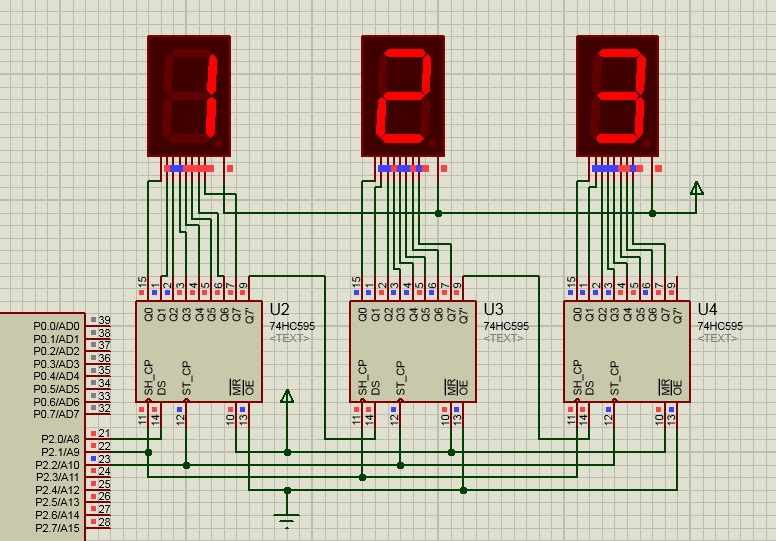Click the Q0 pin name inside U3

[363, 314]
